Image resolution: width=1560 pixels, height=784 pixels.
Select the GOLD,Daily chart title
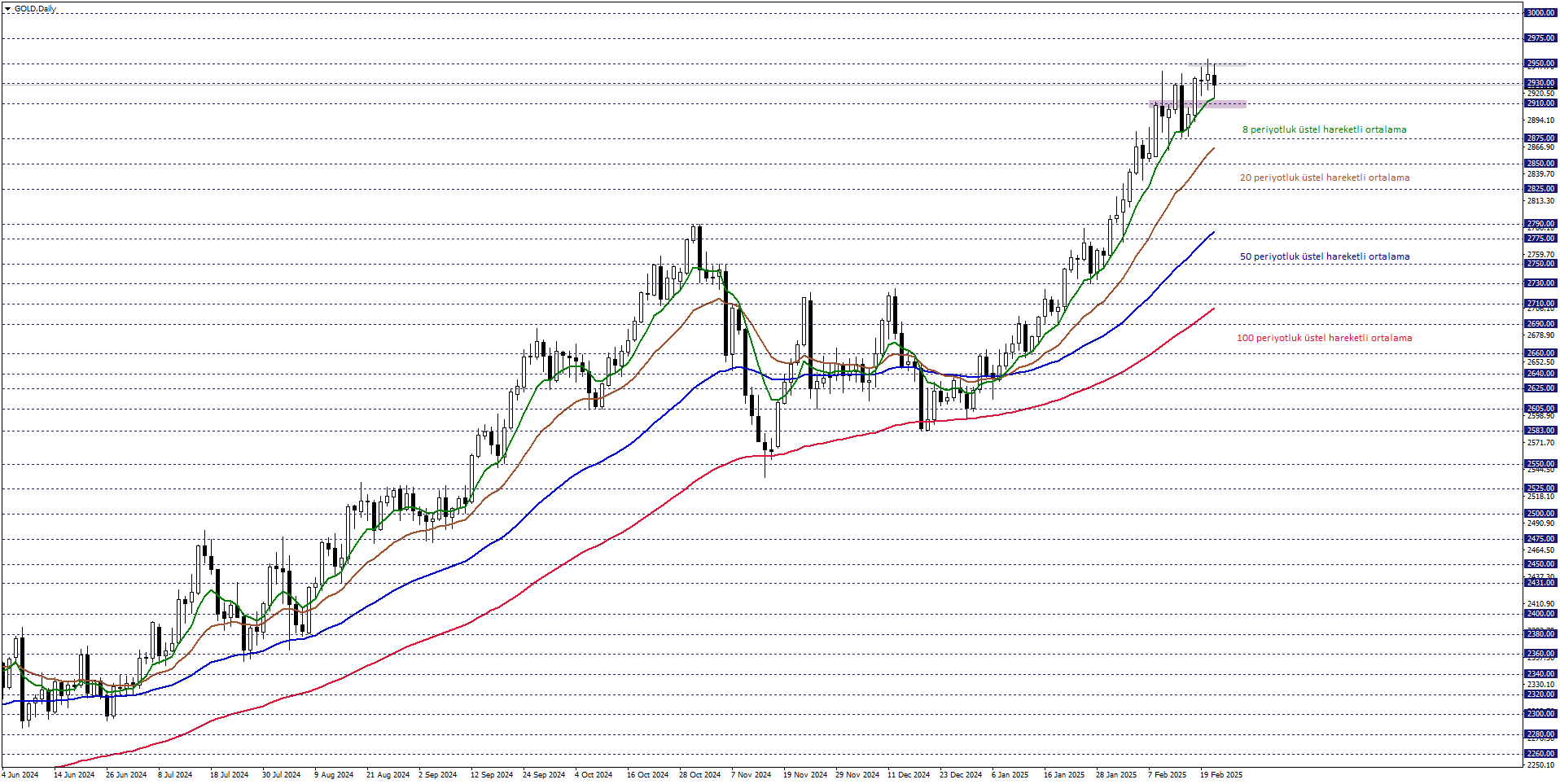(x=35, y=9)
